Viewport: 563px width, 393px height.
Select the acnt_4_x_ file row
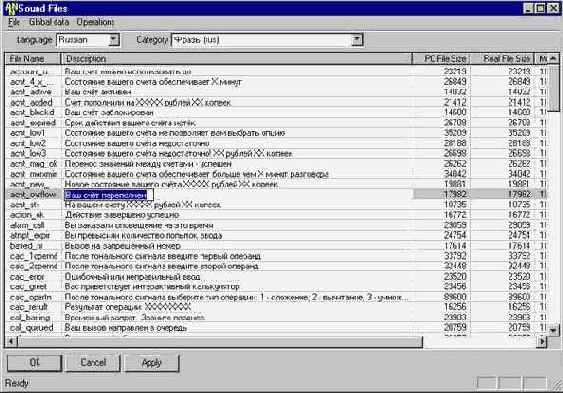(276, 82)
